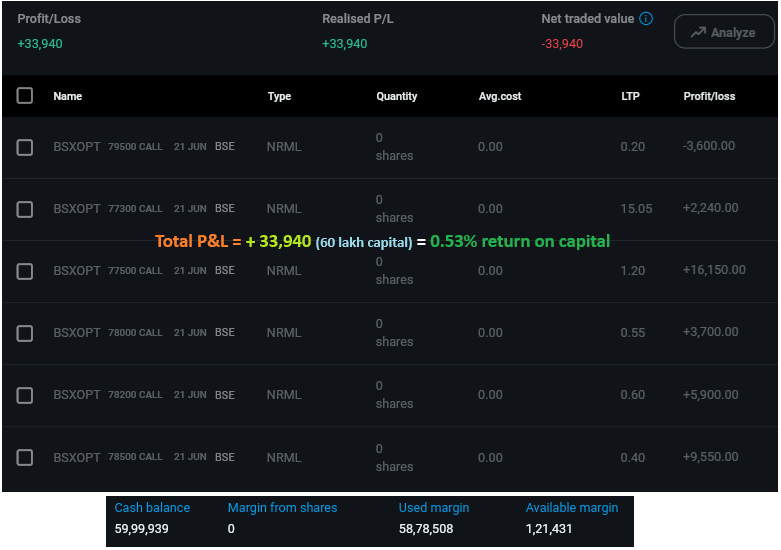The height and width of the screenshot is (550, 781).
Task: Click the LTP value 0.20
Action: click(x=633, y=146)
